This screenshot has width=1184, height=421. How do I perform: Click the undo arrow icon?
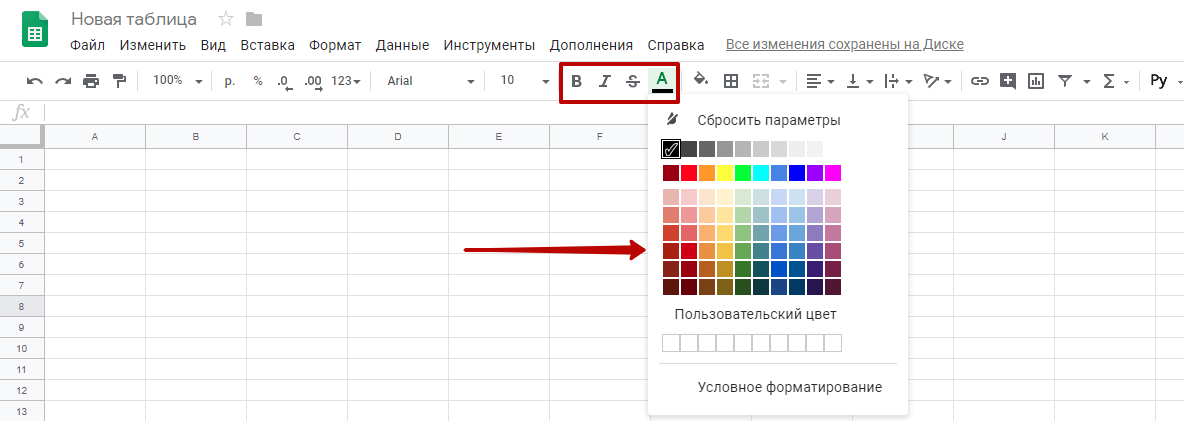35,81
